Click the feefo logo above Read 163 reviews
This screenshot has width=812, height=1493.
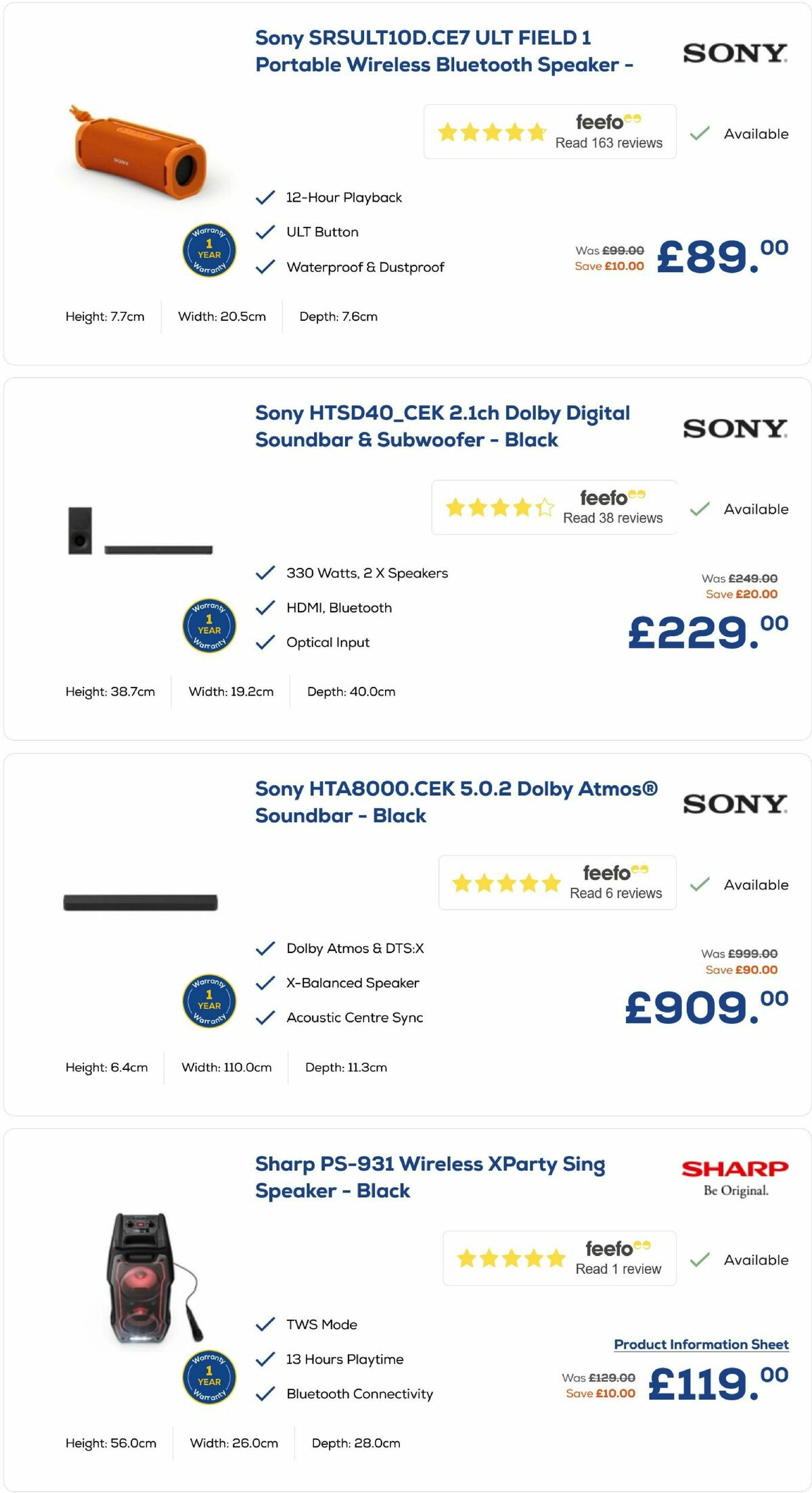pyautogui.click(x=608, y=122)
